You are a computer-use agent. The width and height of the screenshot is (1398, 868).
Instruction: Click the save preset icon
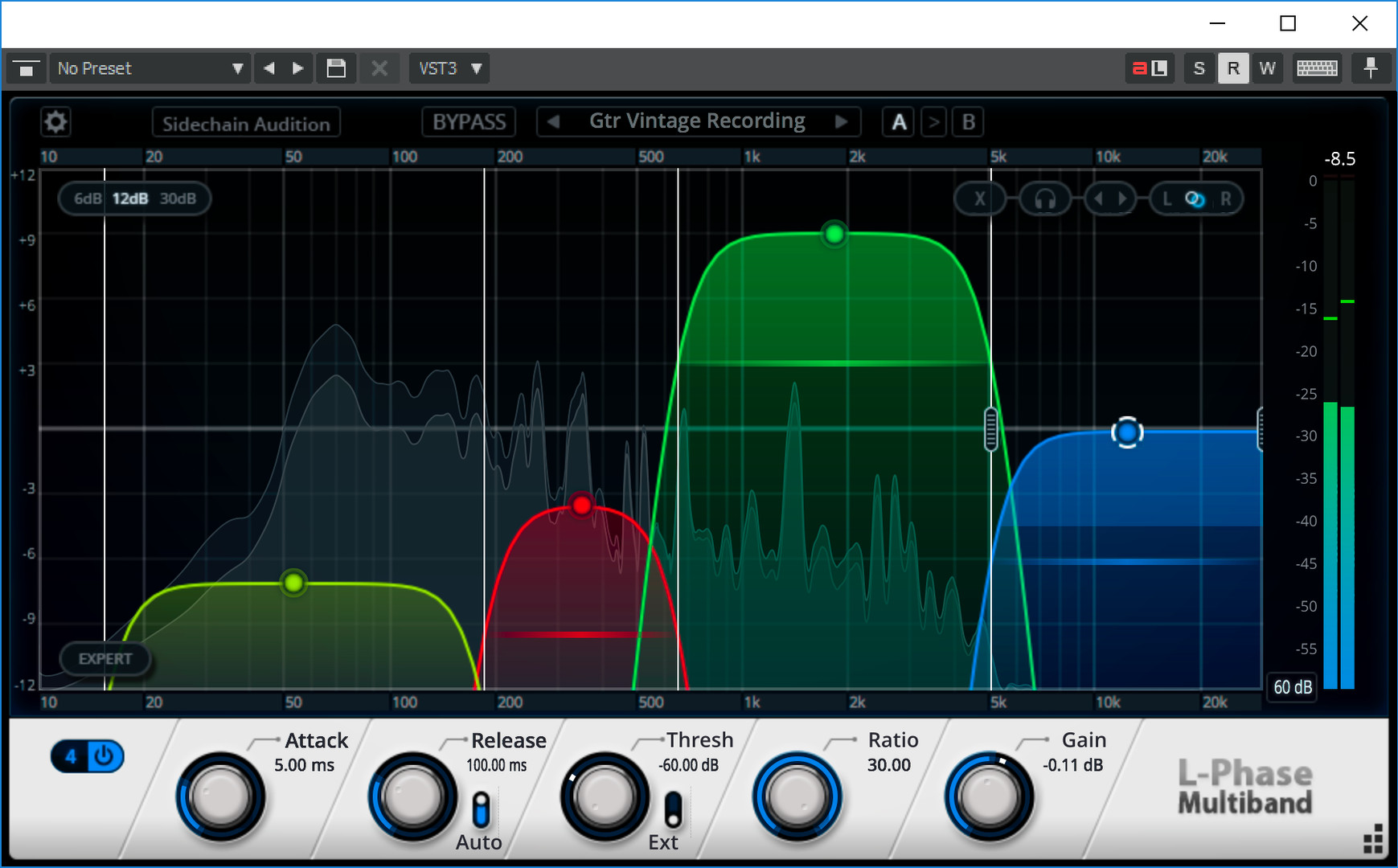(x=336, y=68)
